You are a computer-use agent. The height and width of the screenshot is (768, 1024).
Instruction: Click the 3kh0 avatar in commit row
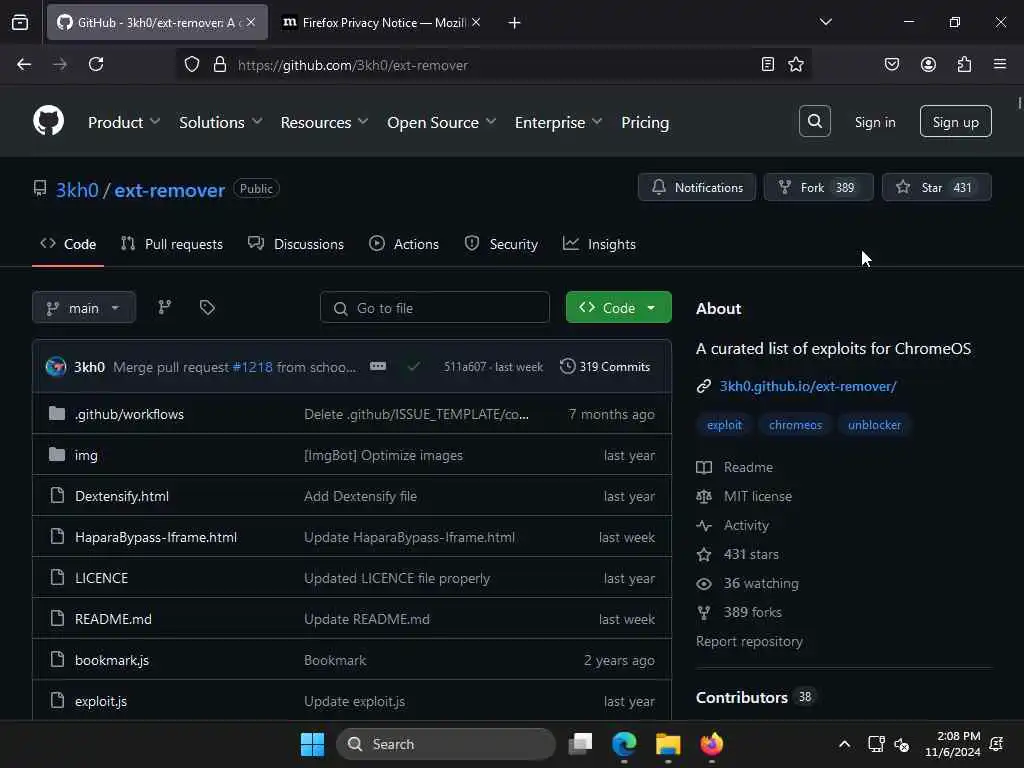pos(56,366)
